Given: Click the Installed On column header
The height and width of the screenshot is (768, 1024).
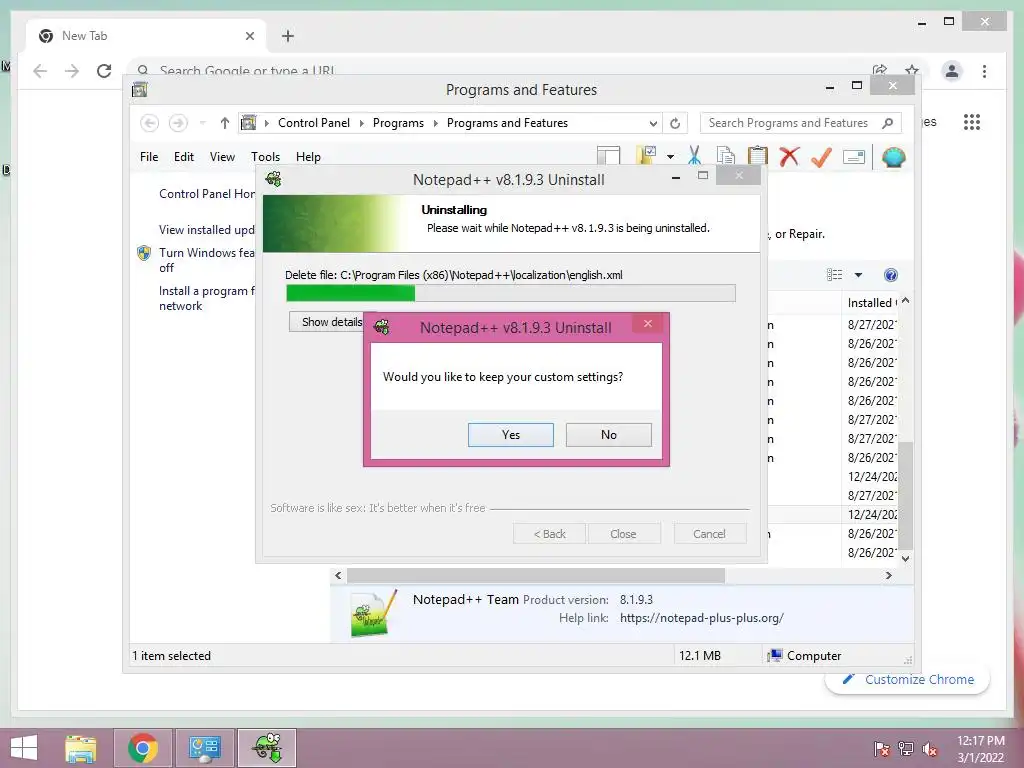Looking at the screenshot, I should pos(872,302).
